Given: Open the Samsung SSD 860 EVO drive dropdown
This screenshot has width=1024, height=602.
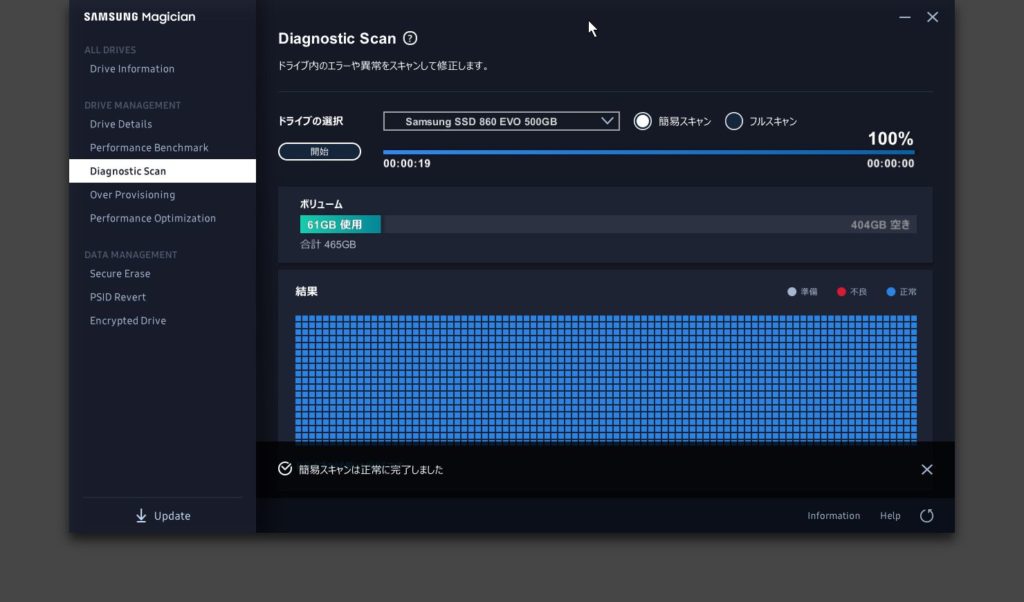Looking at the screenshot, I should tap(502, 121).
